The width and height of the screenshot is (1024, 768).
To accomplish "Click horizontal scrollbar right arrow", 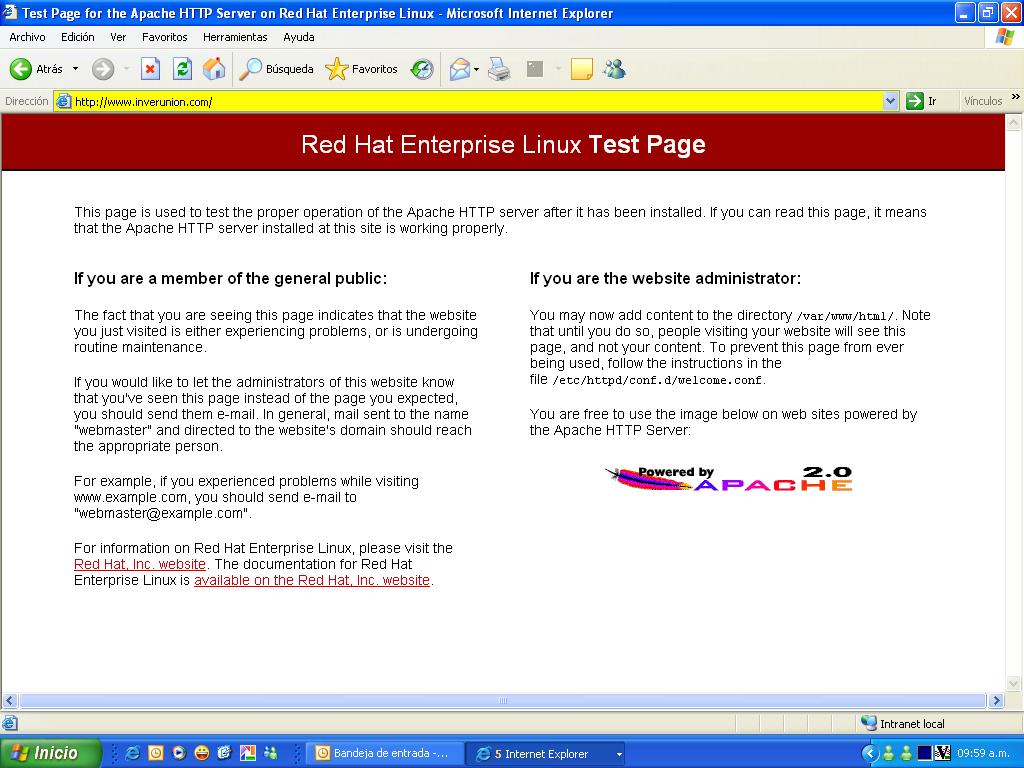I will (996, 701).
